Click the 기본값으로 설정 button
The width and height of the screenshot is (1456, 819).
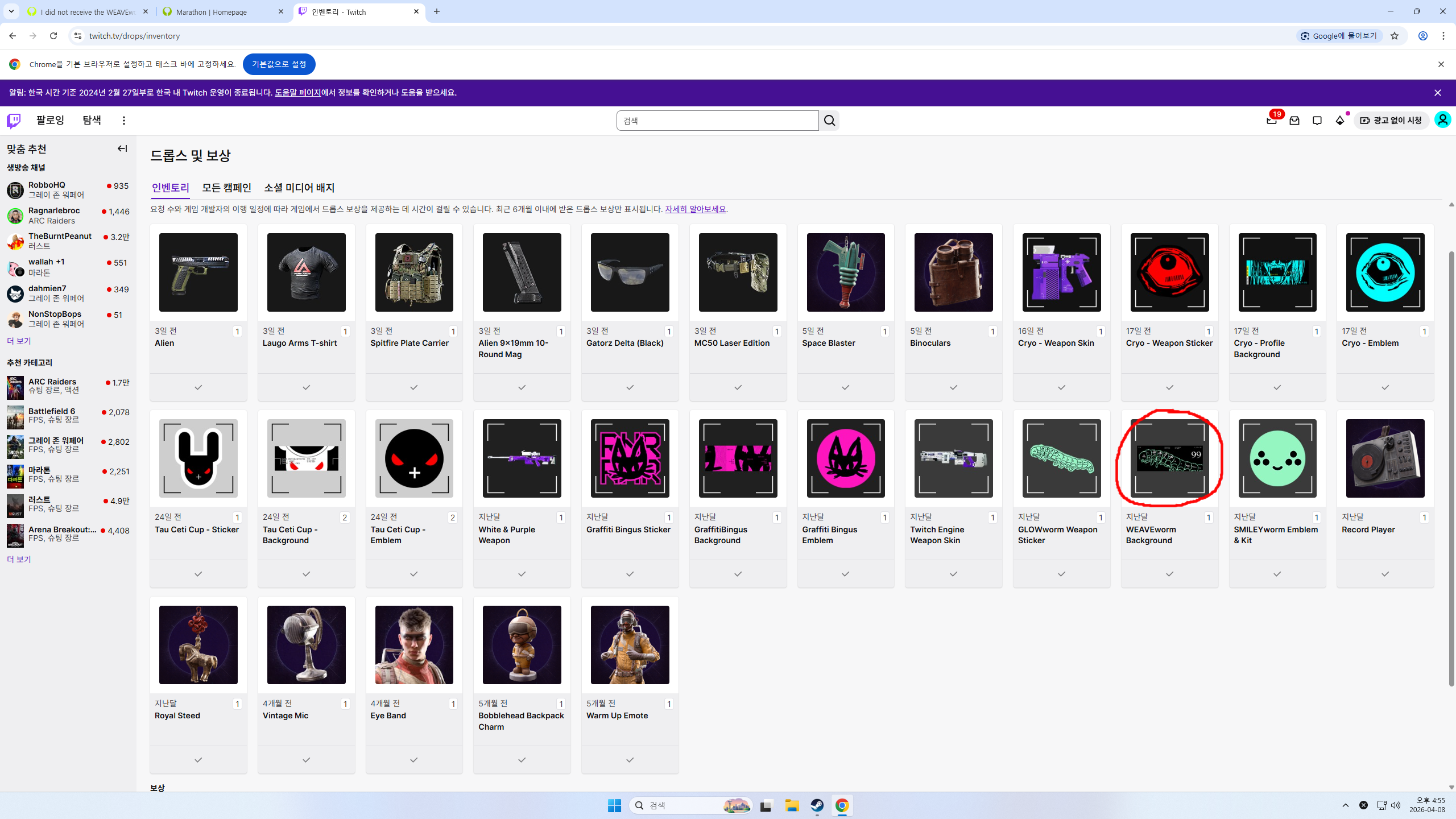tap(279, 64)
